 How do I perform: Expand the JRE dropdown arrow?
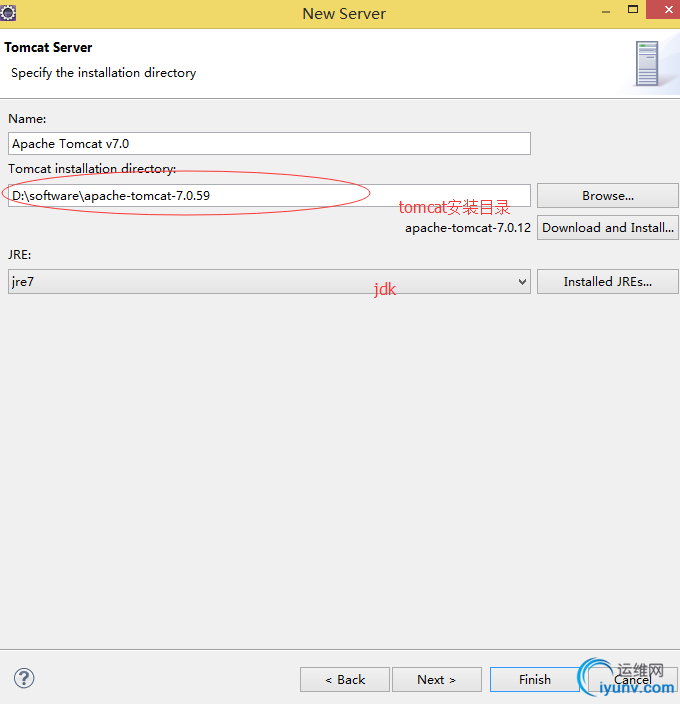coord(522,282)
